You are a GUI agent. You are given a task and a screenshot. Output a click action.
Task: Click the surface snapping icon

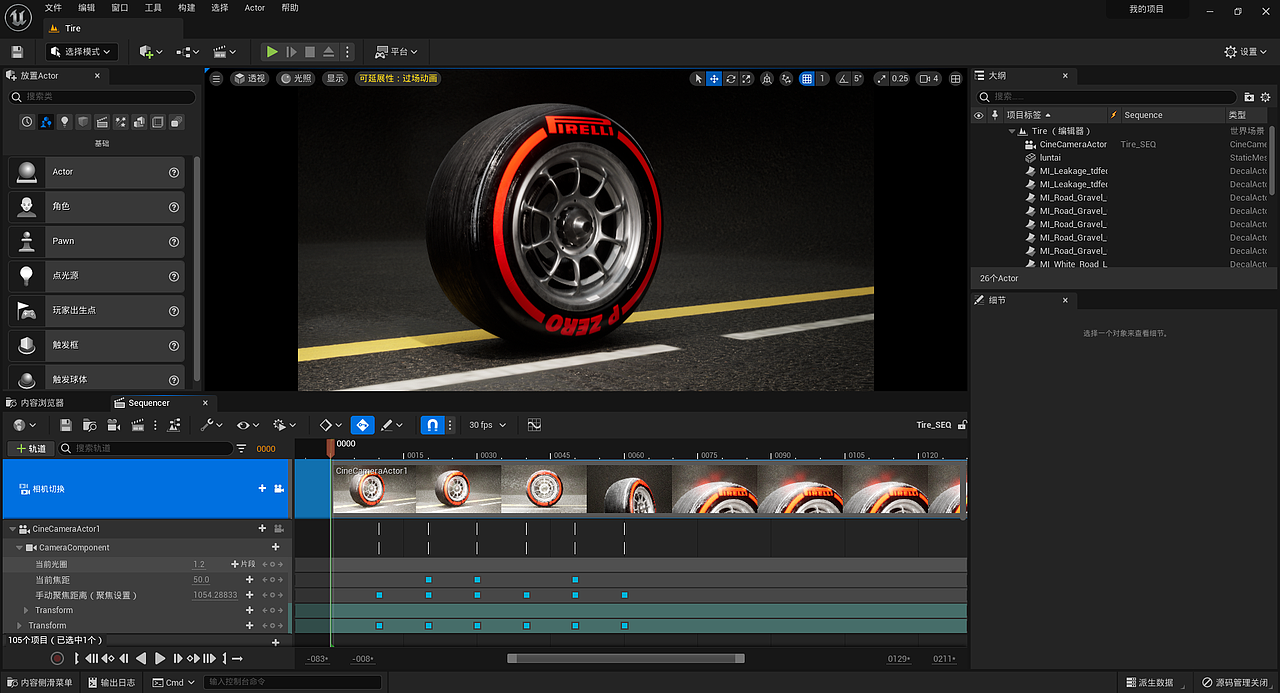(x=787, y=78)
